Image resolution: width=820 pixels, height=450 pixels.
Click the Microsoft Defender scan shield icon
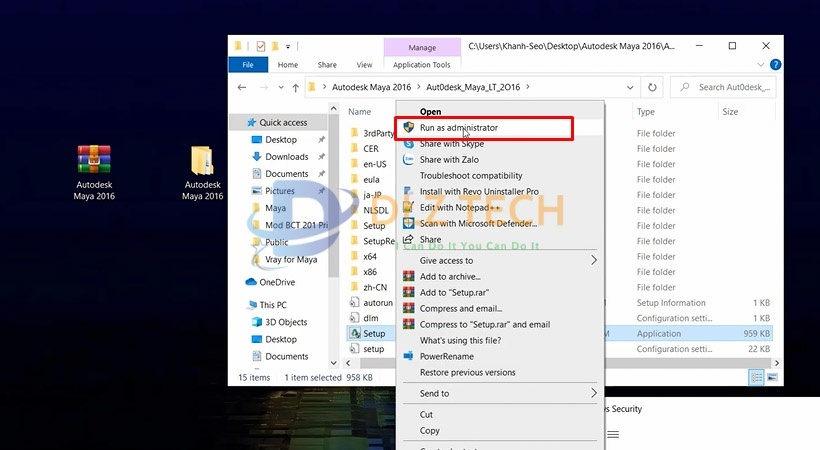pyautogui.click(x=409, y=223)
